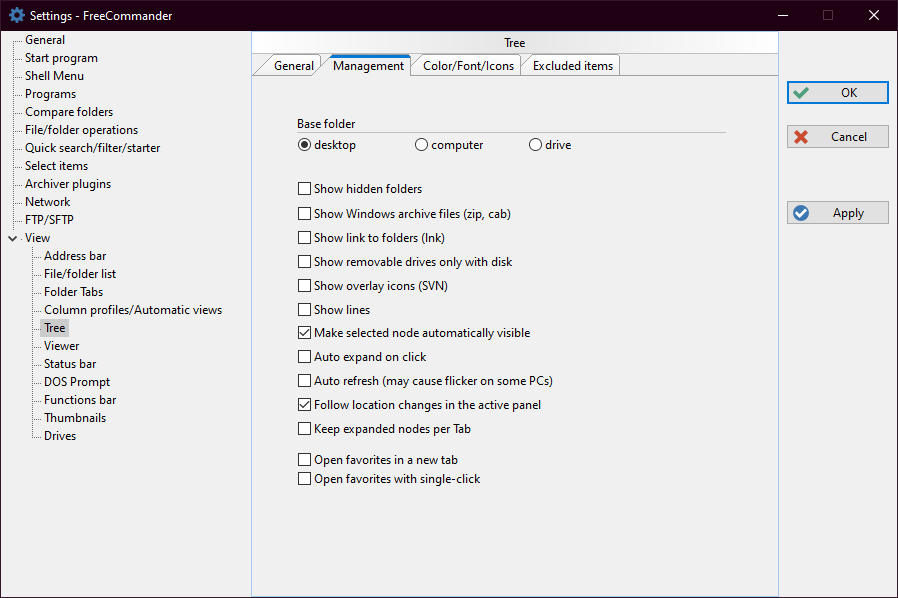Go to the General tab of Tree
The height and width of the screenshot is (598, 898).
pyautogui.click(x=293, y=66)
